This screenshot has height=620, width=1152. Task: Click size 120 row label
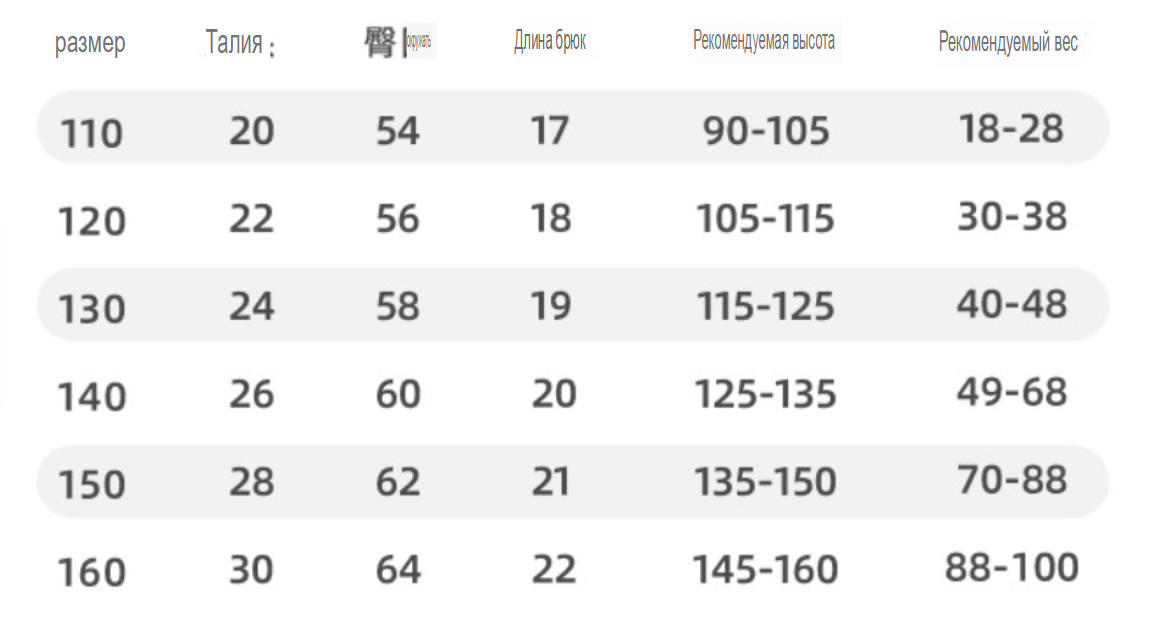(92, 221)
